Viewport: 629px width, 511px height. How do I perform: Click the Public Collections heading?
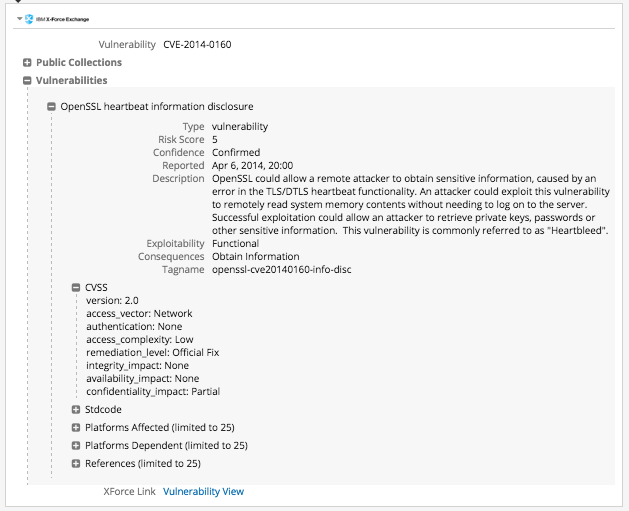click(x=79, y=63)
